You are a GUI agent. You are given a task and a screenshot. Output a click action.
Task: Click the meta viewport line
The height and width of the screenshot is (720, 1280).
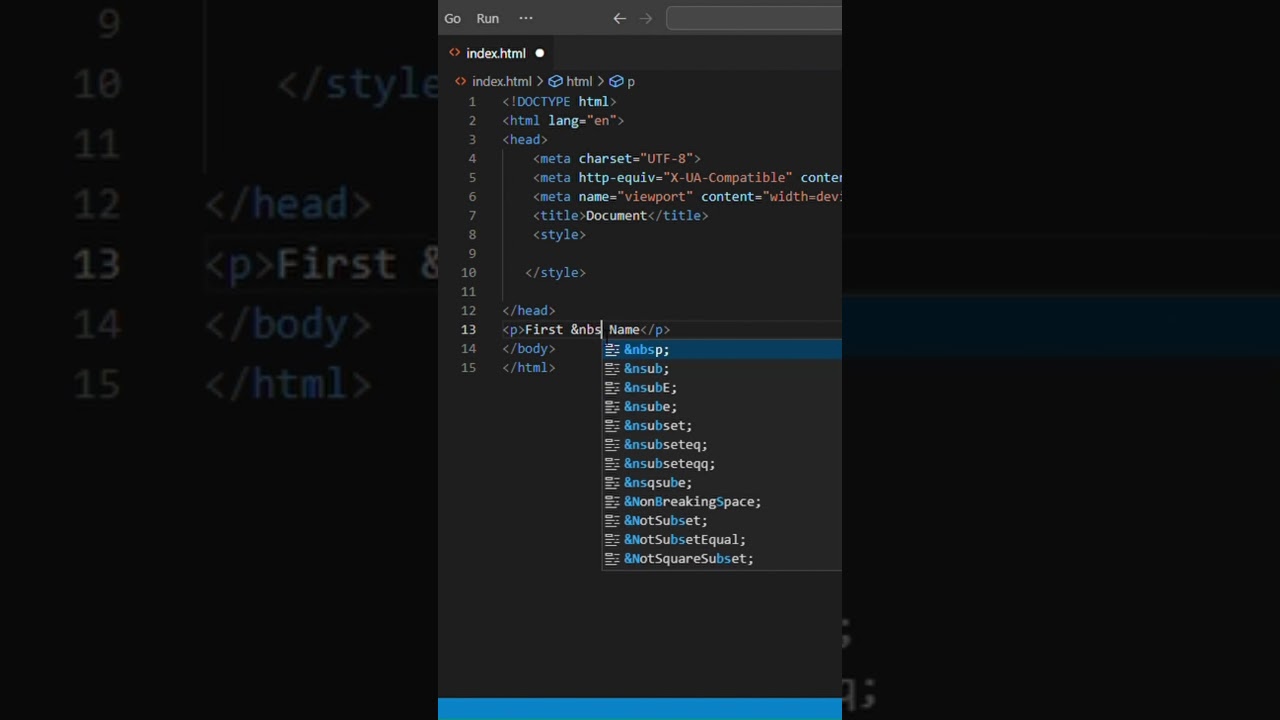point(687,196)
